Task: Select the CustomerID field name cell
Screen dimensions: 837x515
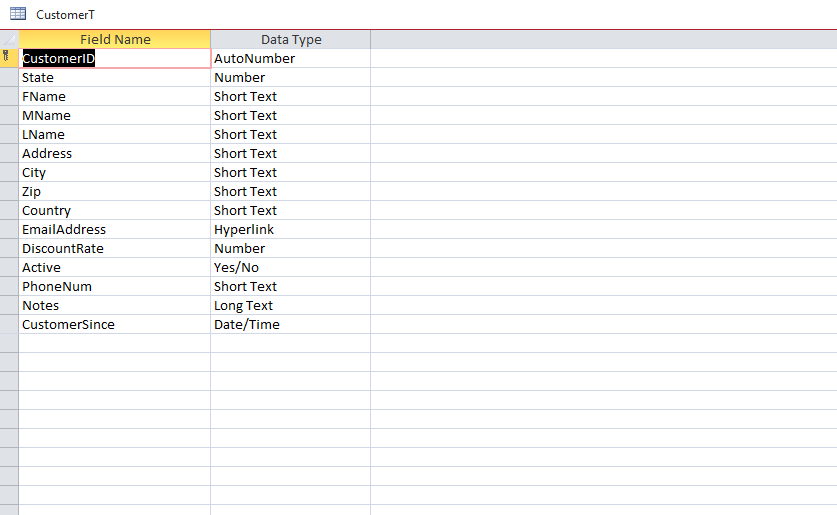Action: (115, 58)
